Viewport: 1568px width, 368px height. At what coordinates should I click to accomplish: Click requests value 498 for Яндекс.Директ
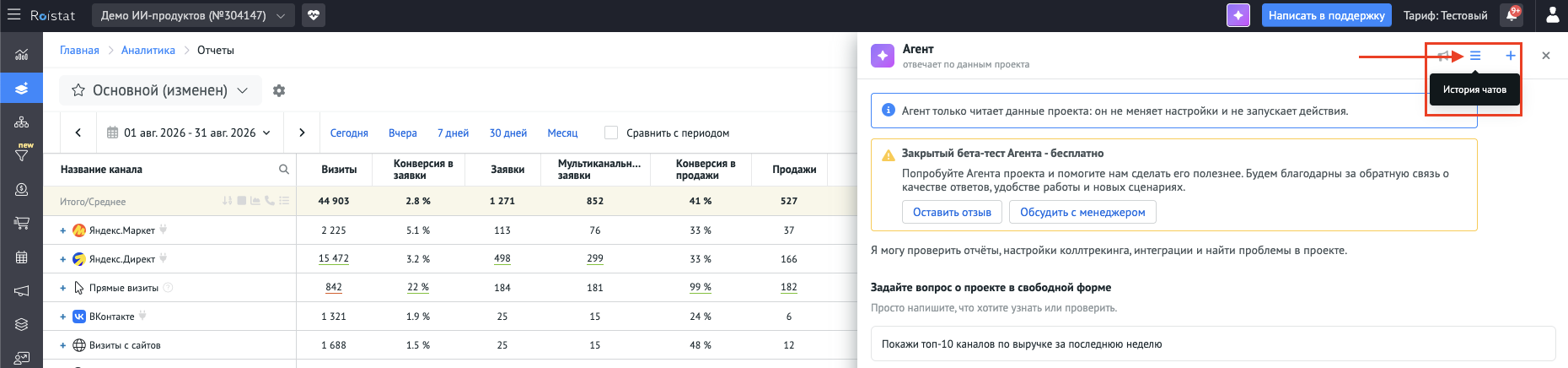[x=502, y=258]
